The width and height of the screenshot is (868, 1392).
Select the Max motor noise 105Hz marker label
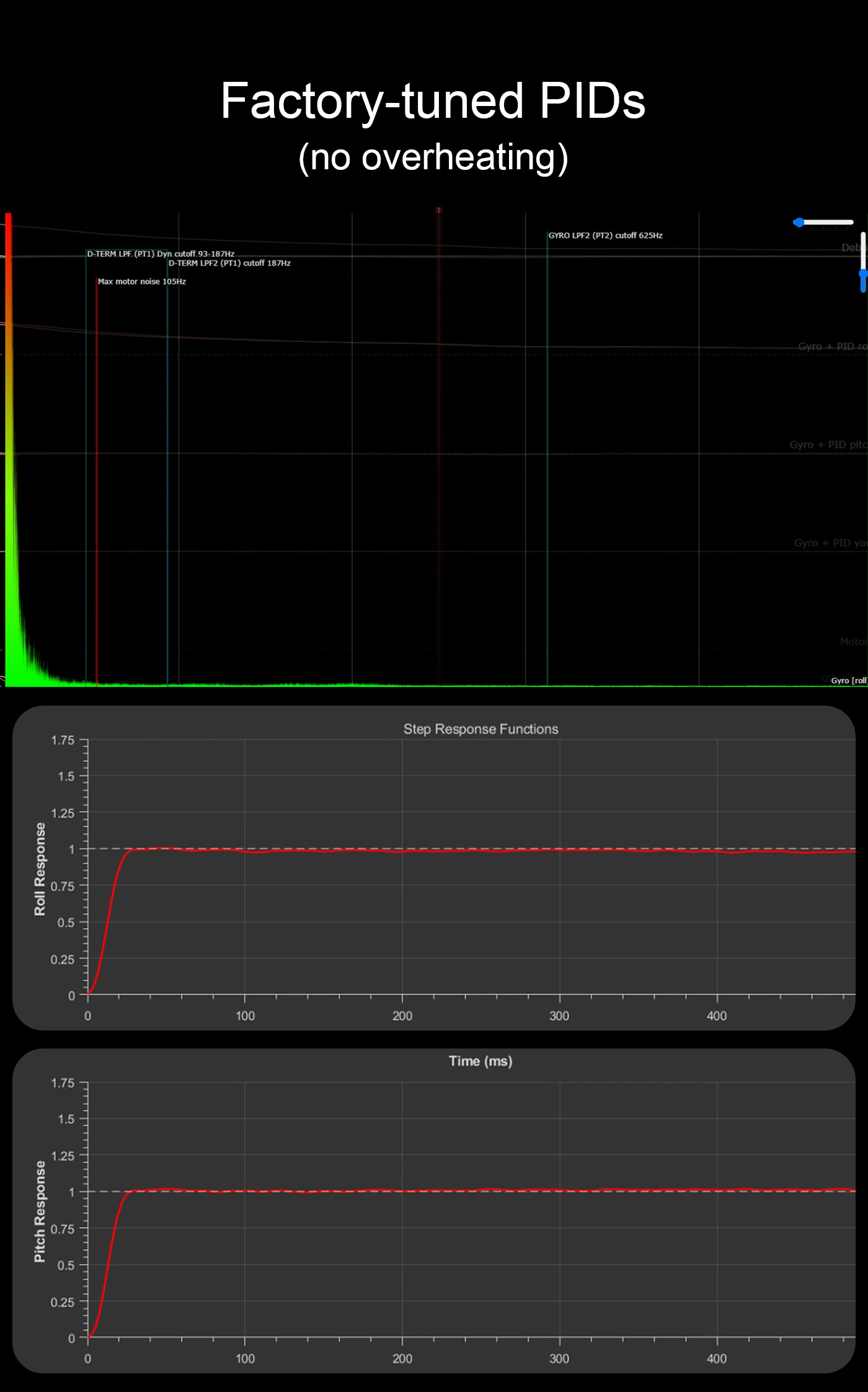click(x=141, y=282)
